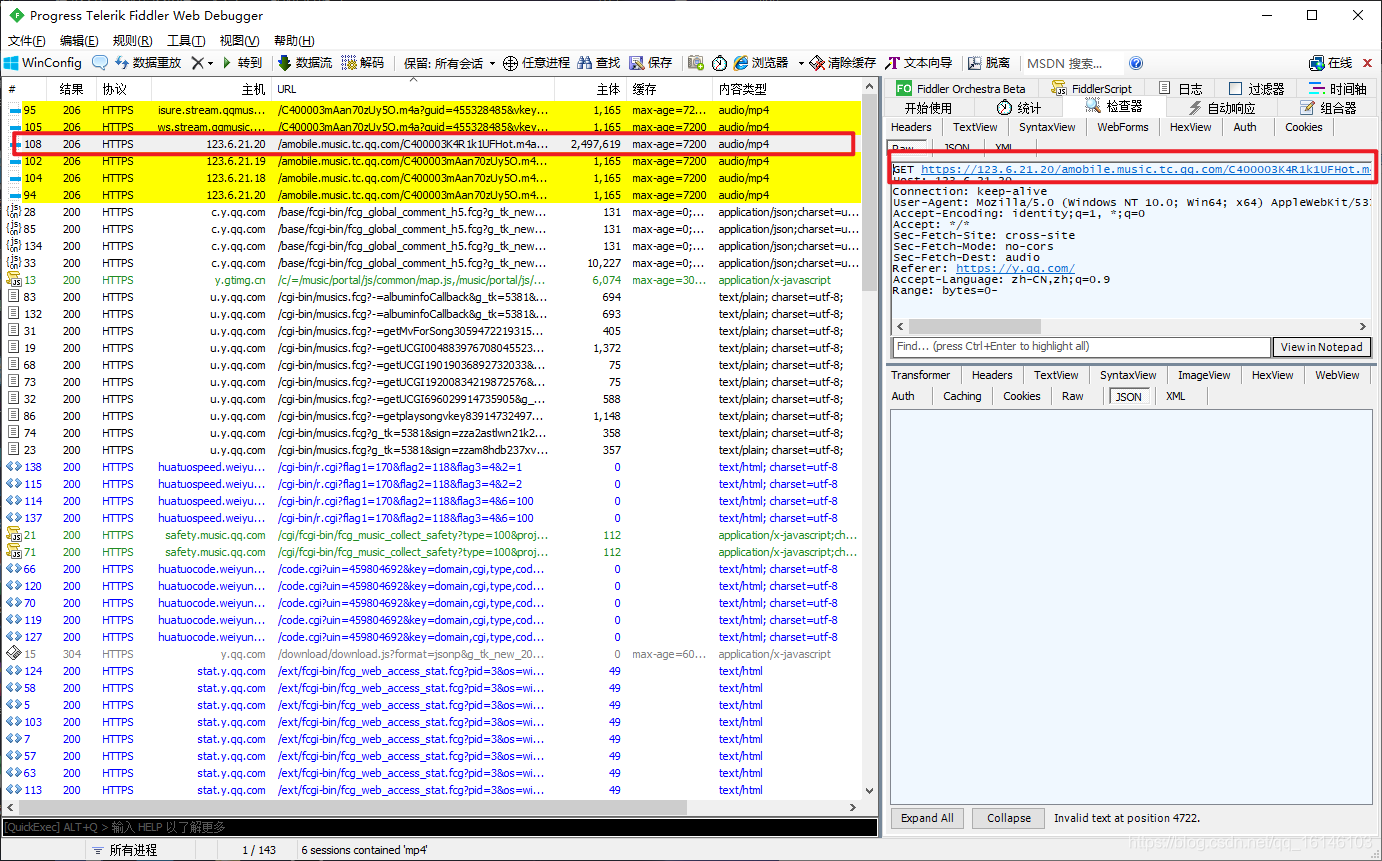Click the QuickExec command box
Viewport: 1382px width, 861px height.
click(440, 827)
